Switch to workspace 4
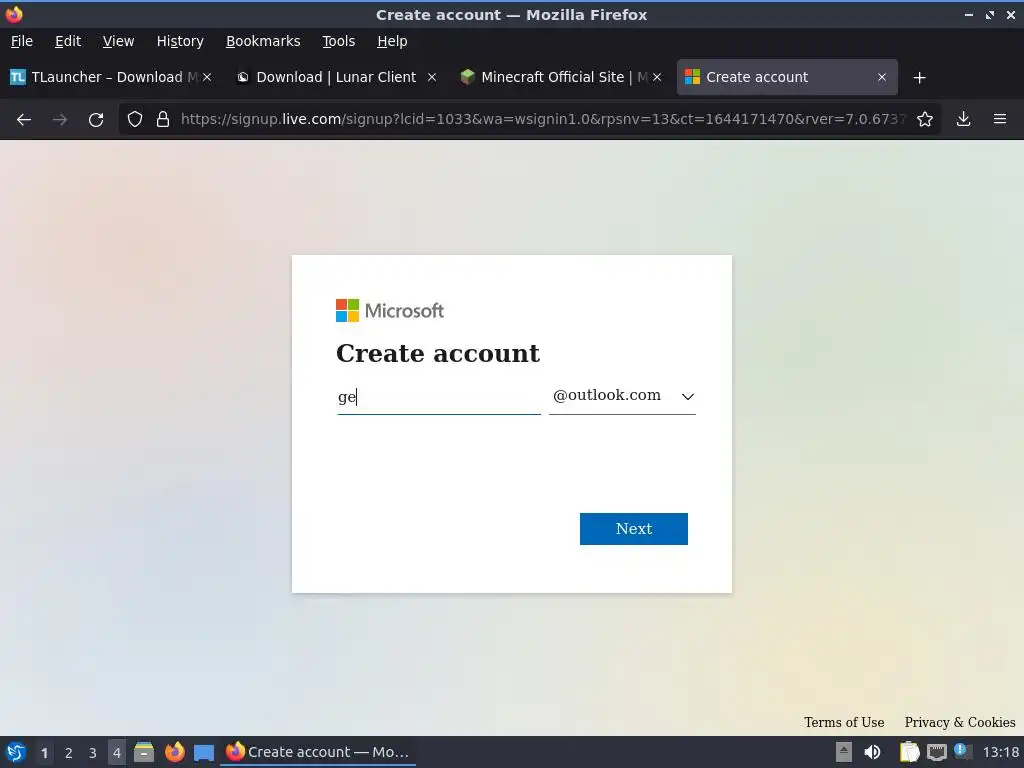Image resolution: width=1024 pixels, height=768 pixels. tap(117, 753)
